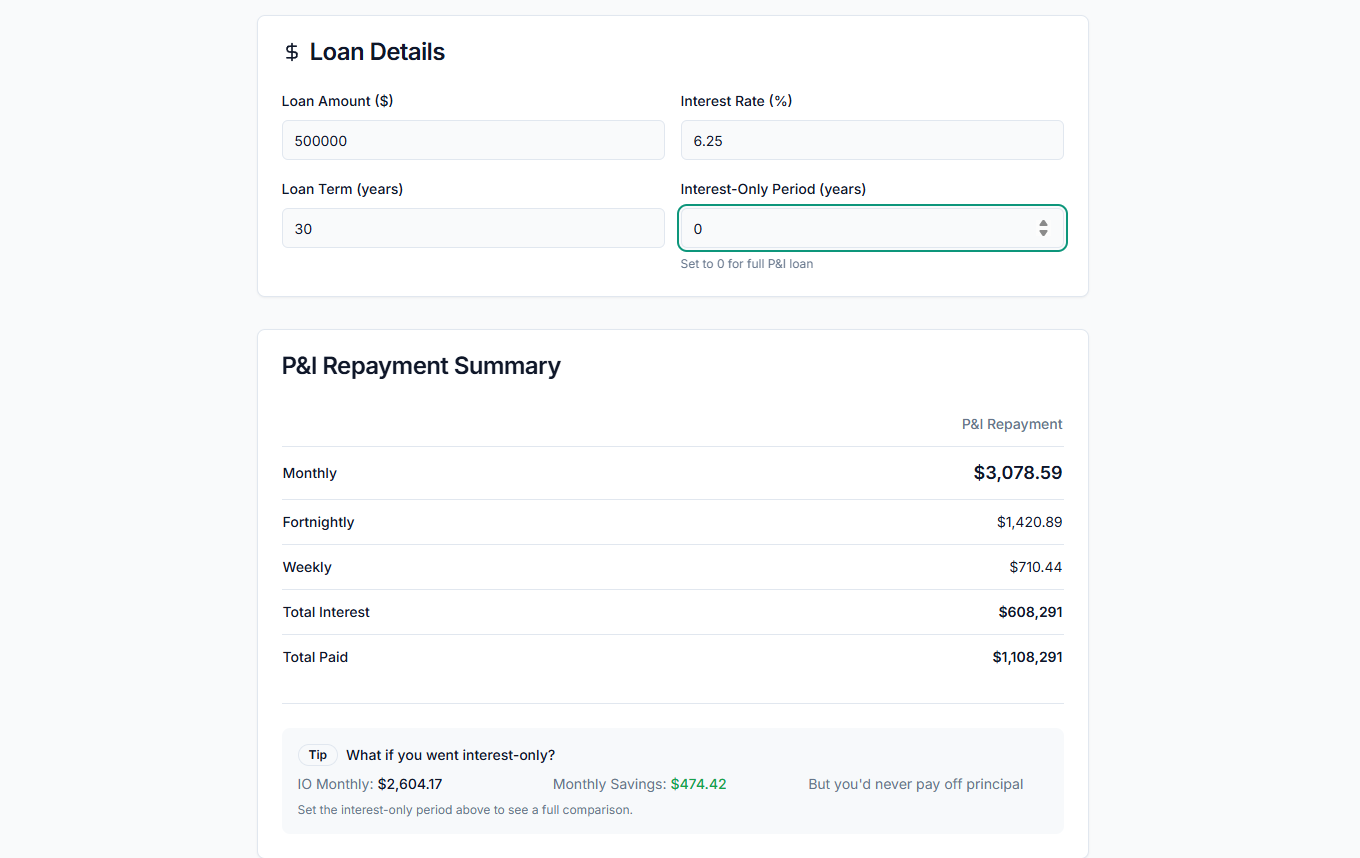This screenshot has height=858, width=1360.
Task: Click the Interest-Only Period stepper down arrow
Action: 1042,233
